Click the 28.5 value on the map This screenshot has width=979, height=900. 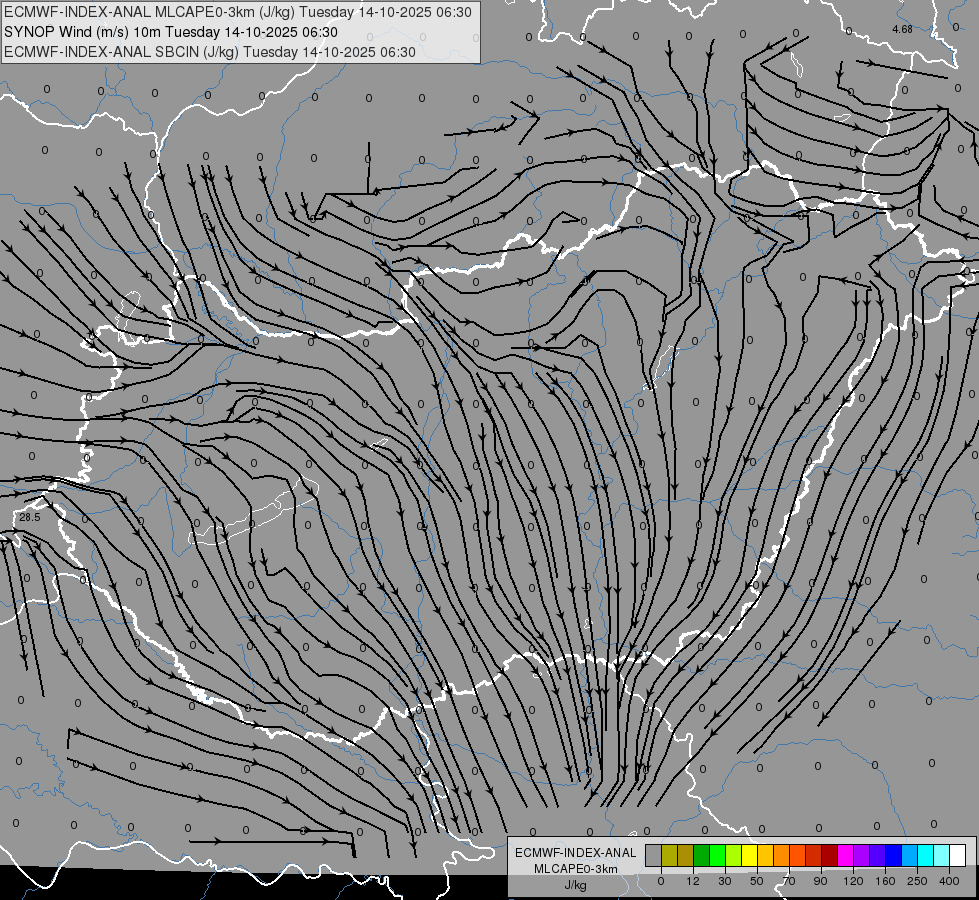click(29, 517)
